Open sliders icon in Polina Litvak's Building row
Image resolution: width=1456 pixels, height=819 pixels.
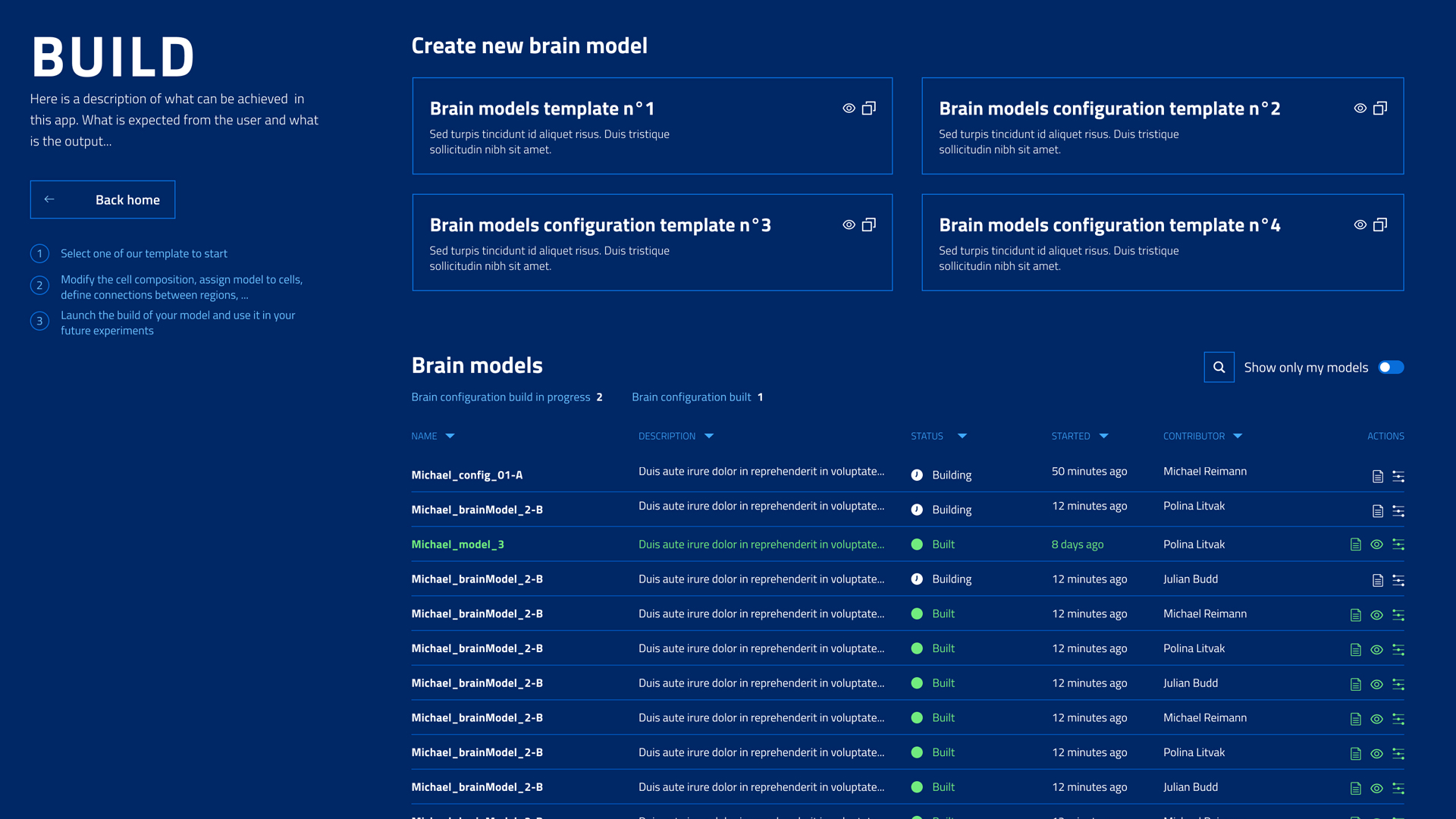pyautogui.click(x=1398, y=511)
